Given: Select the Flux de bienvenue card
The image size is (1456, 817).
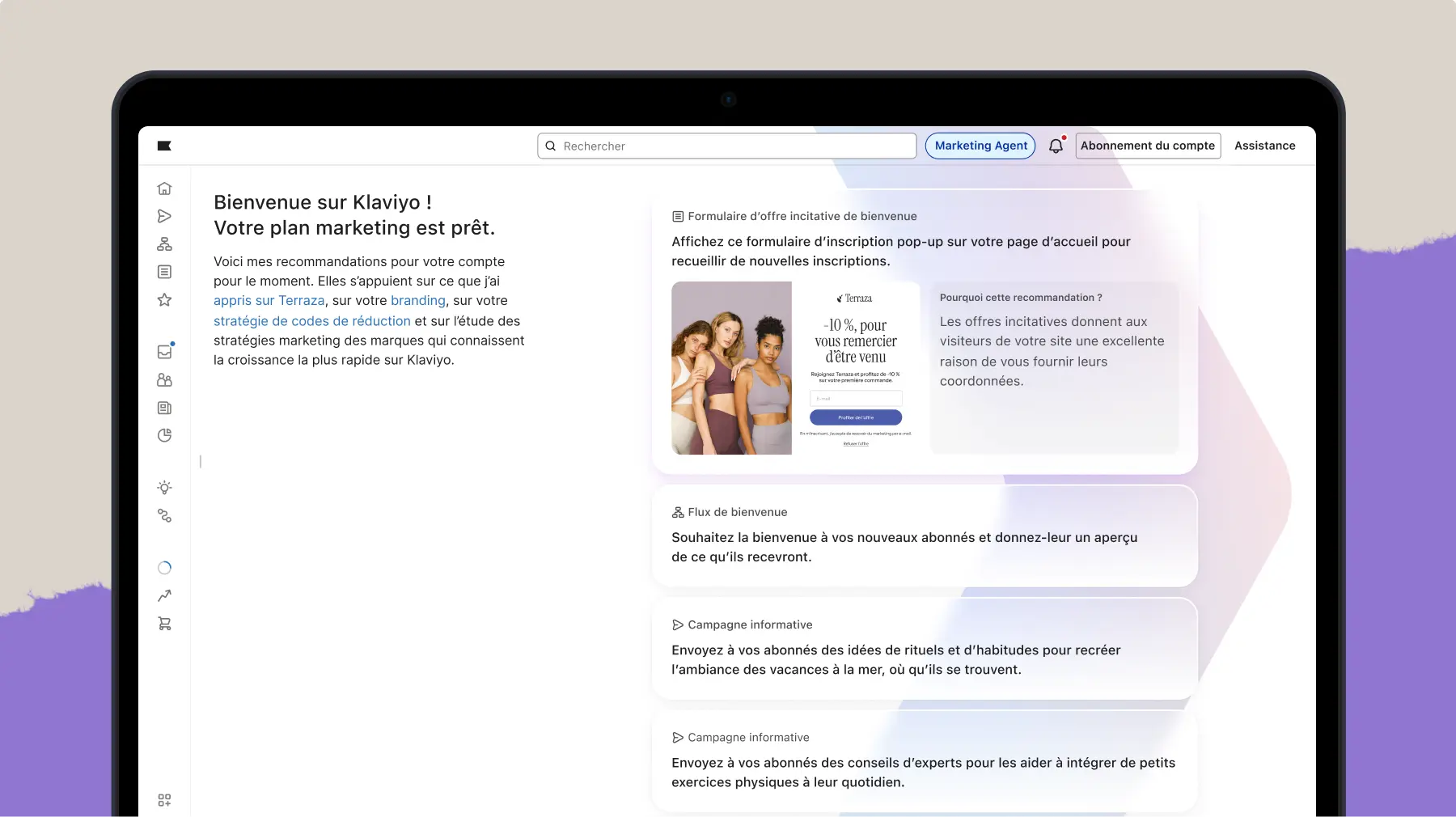Looking at the screenshot, I should pyautogui.click(x=925, y=535).
